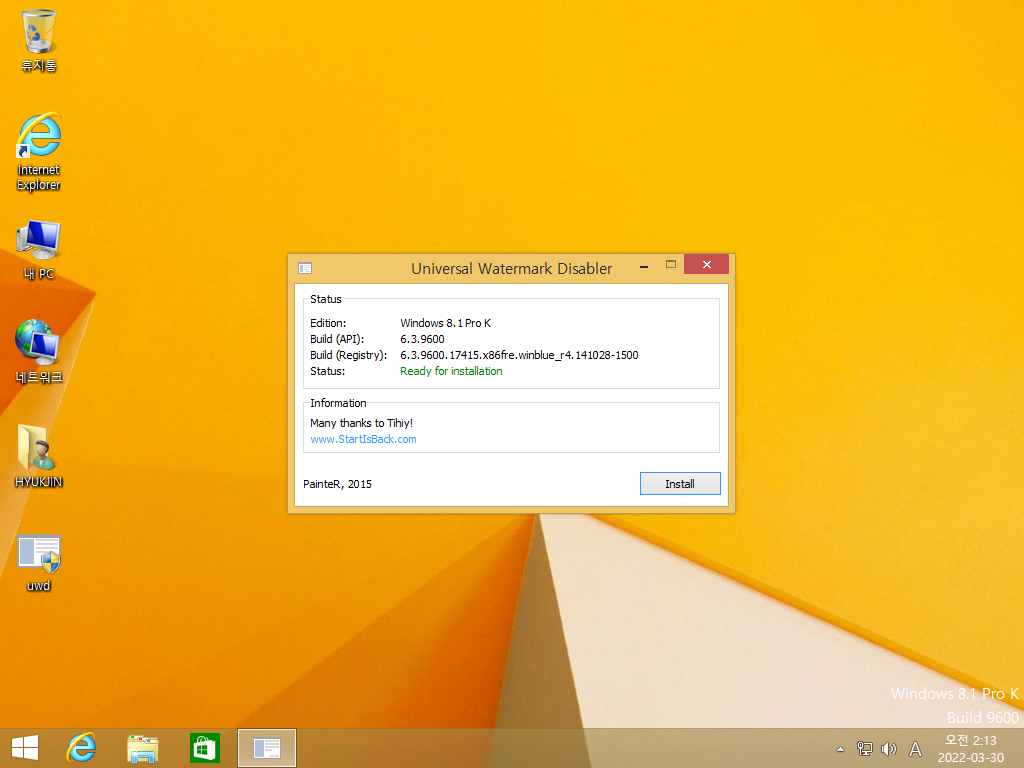Click the Build (API) value 6.3.9600
Image resolution: width=1024 pixels, height=768 pixels.
click(x=422, y=339)
